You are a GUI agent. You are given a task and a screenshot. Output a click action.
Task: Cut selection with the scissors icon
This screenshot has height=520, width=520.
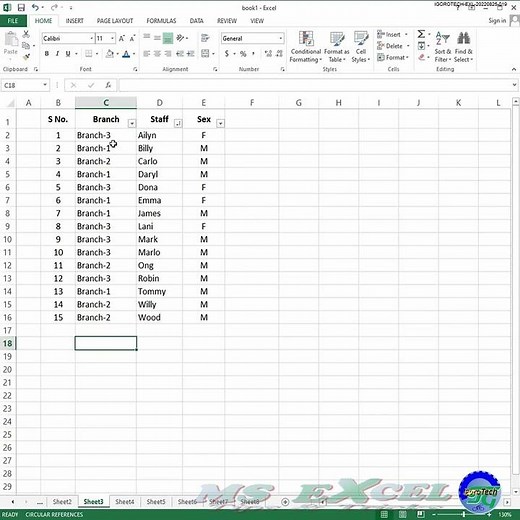26,34
